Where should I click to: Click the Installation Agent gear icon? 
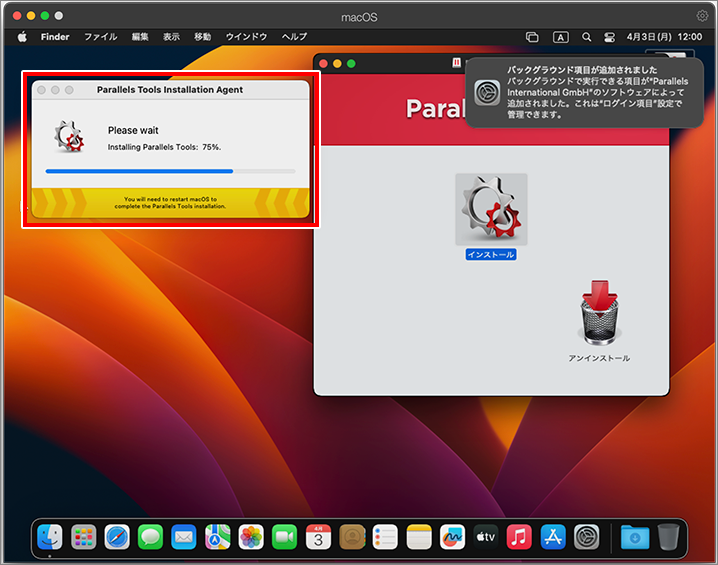[x=70, y=136]
